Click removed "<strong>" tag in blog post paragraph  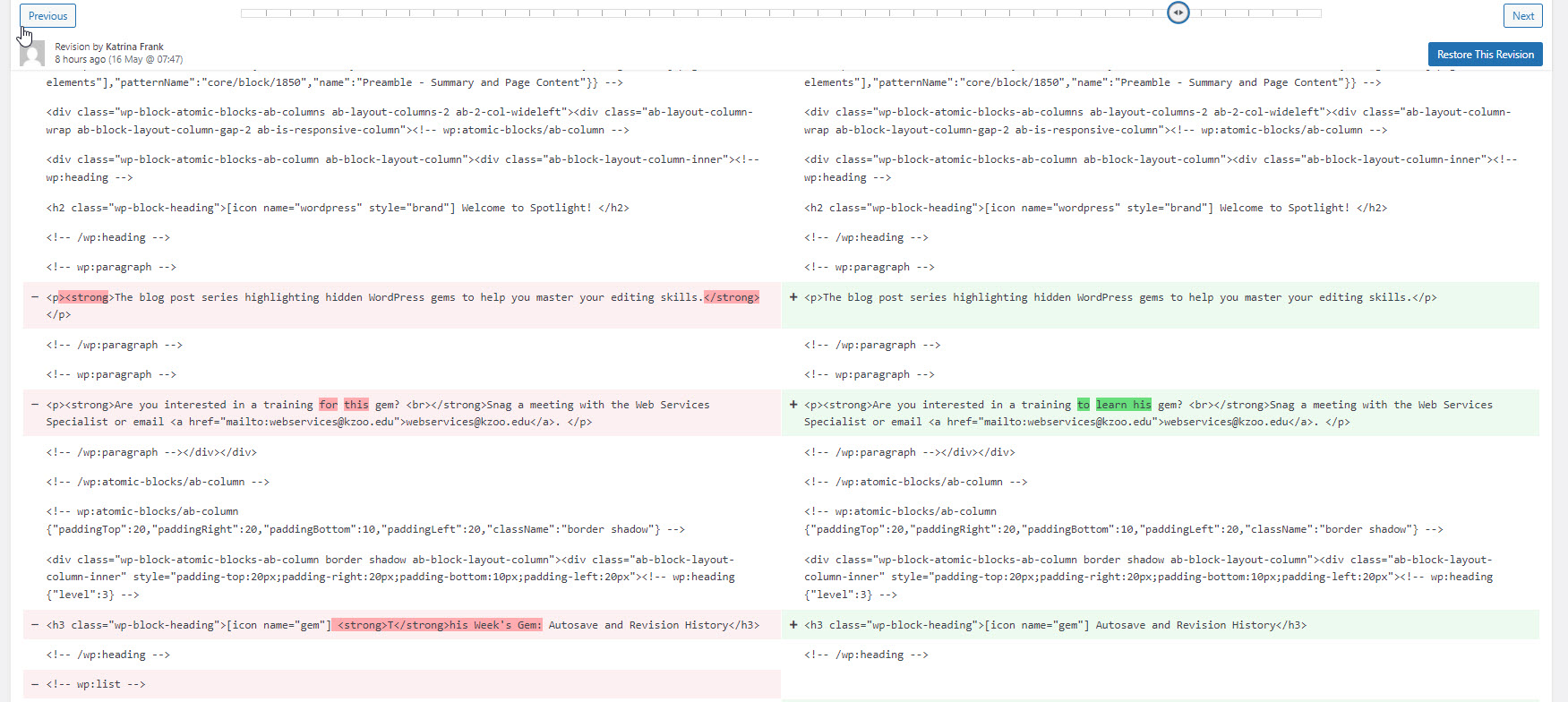(x=83, y=297)
